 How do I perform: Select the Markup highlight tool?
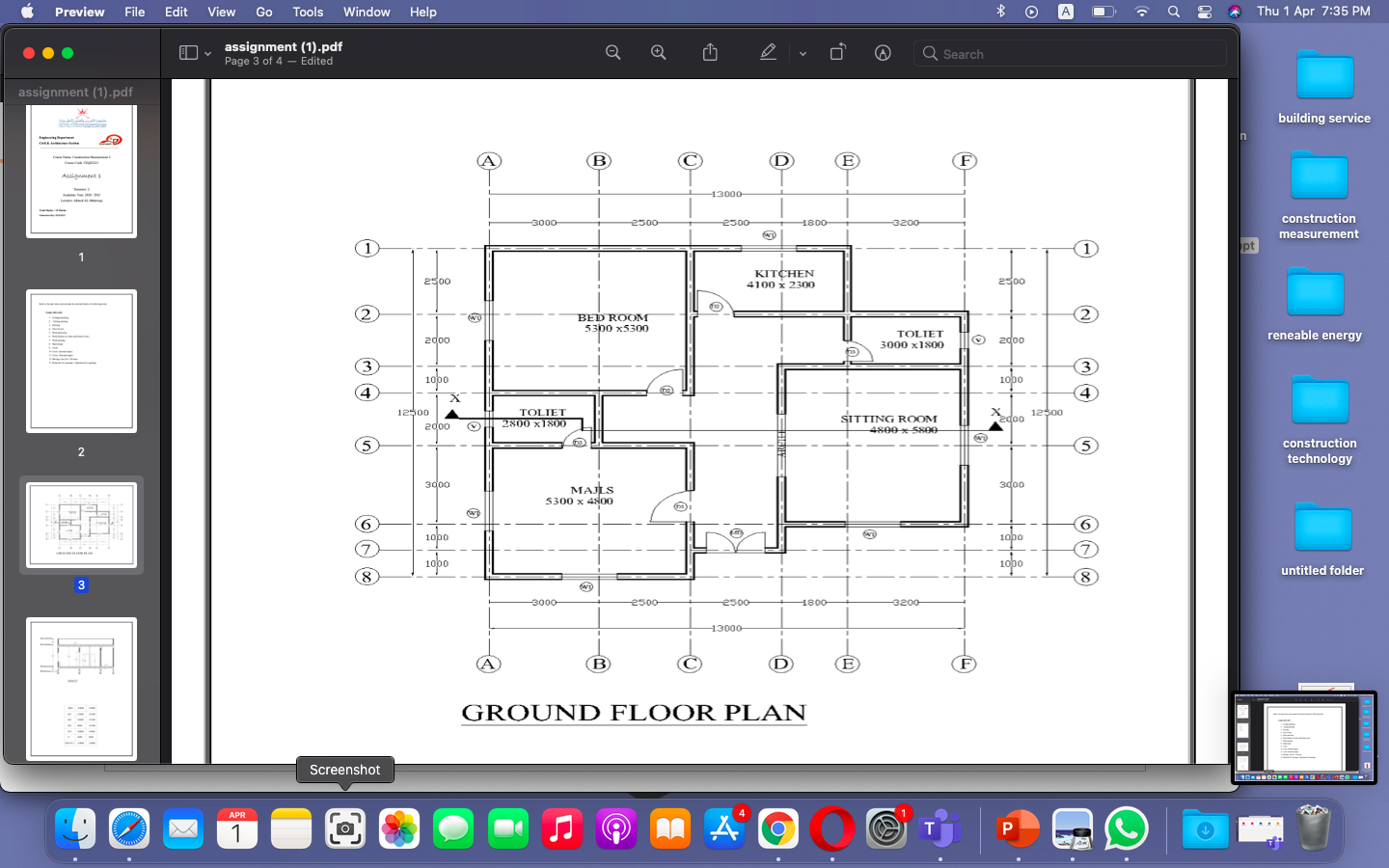point(768,53)
